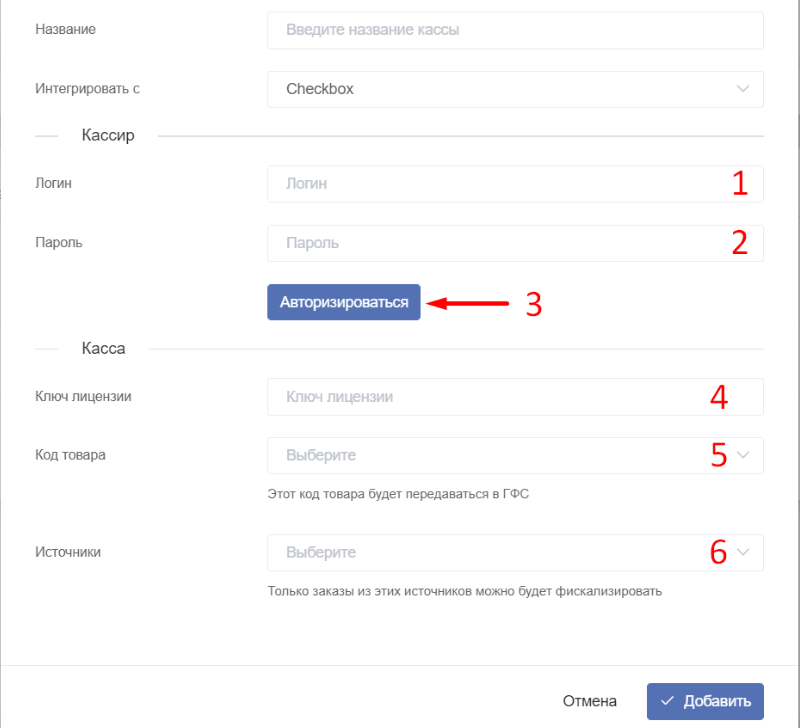Click the chevron arrow in Код товара selector
This screenshot has width=800, height=728.
click(743, 455)
